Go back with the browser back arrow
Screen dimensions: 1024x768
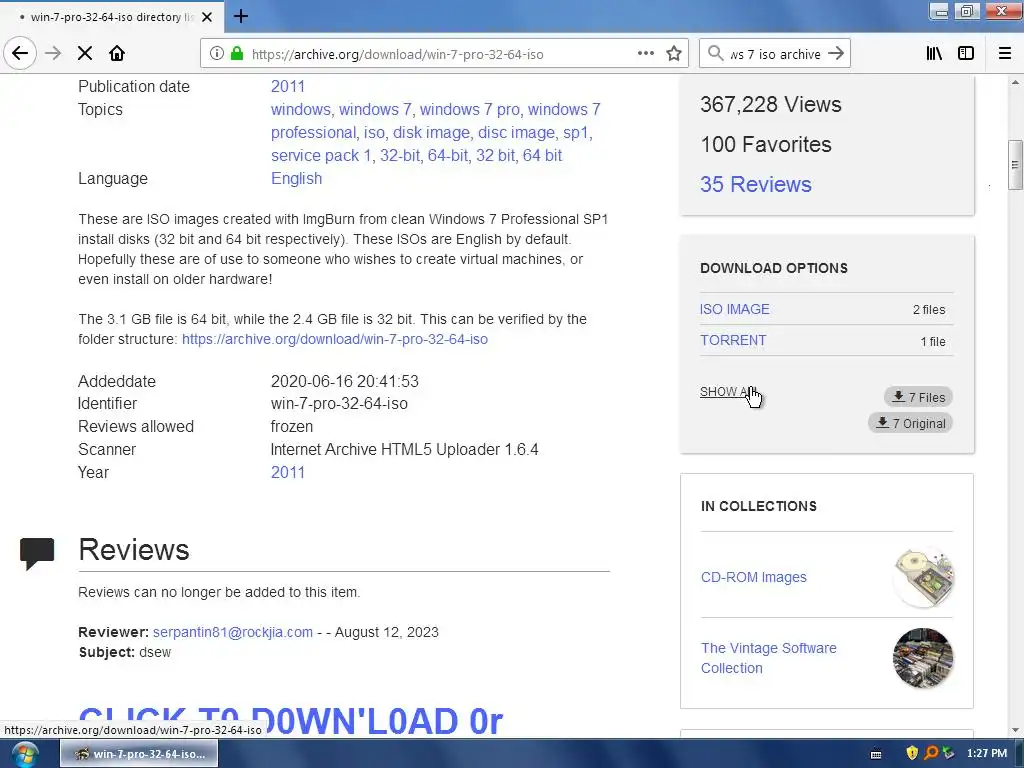(x=20, y=54)
